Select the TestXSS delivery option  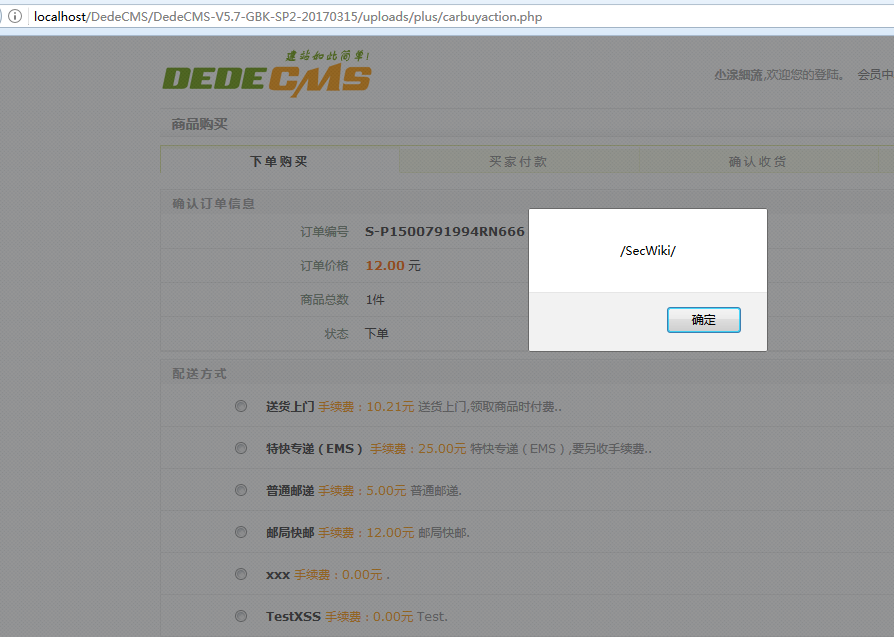pos(240,616)
